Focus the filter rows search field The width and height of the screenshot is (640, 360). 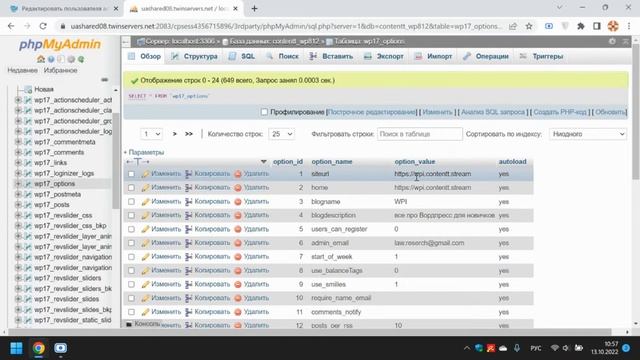pyautogui.click(x=420, y=134)
